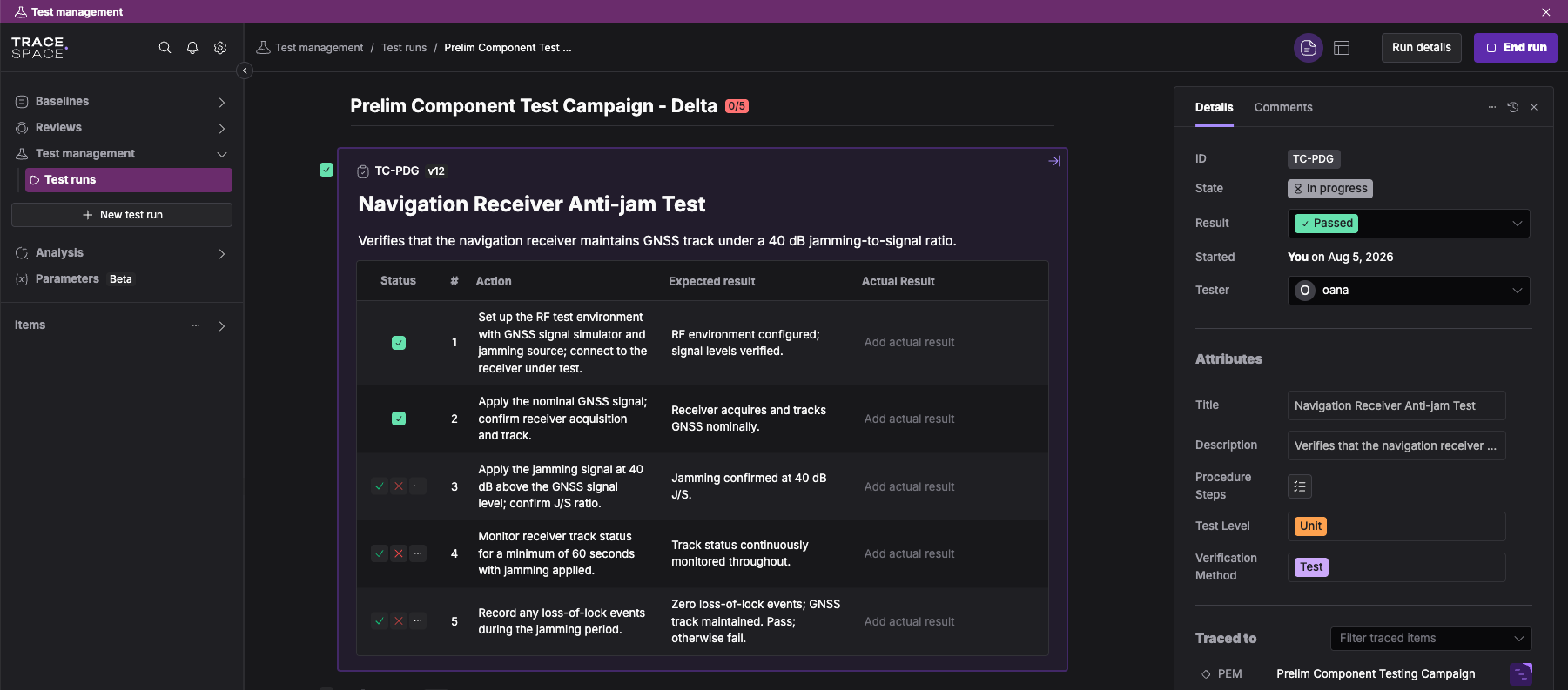Select Test runs in the sidebar
The image size is (1568, 690).
[129, 180]
